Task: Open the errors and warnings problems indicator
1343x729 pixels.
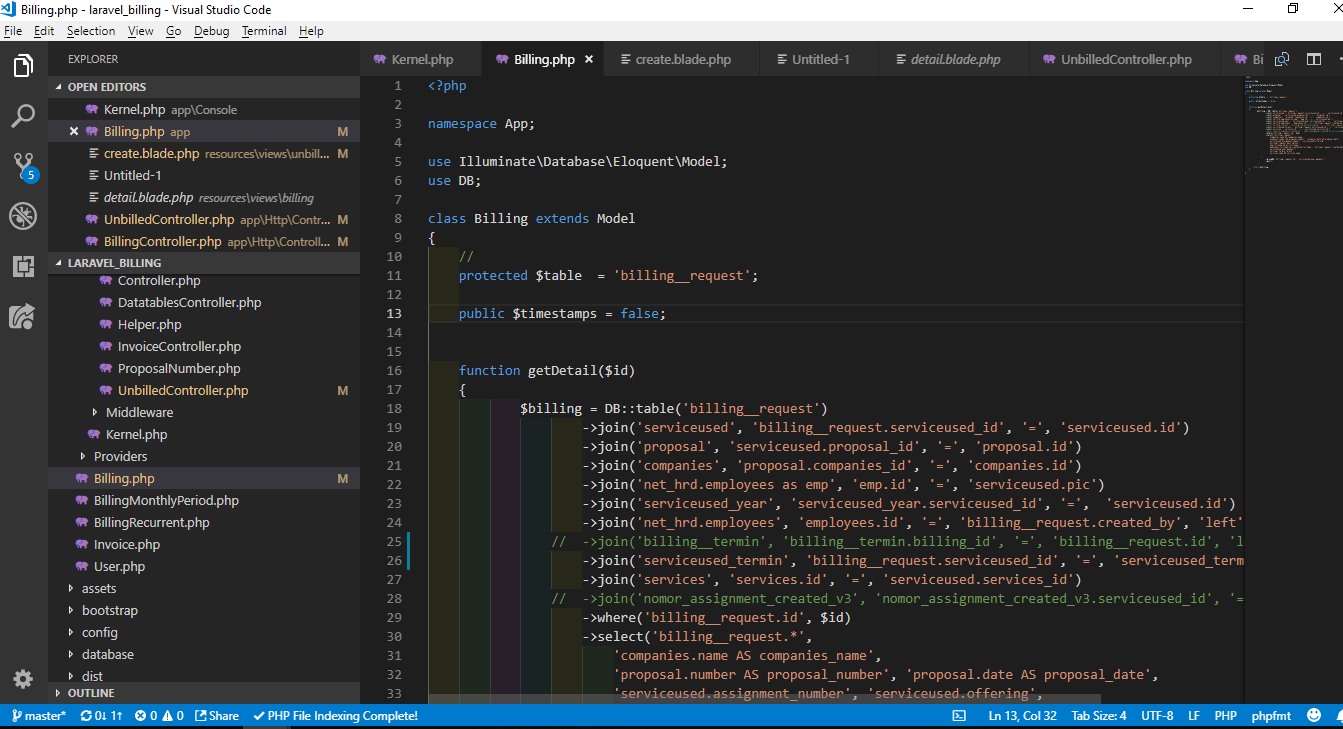Action: [160, 716]
